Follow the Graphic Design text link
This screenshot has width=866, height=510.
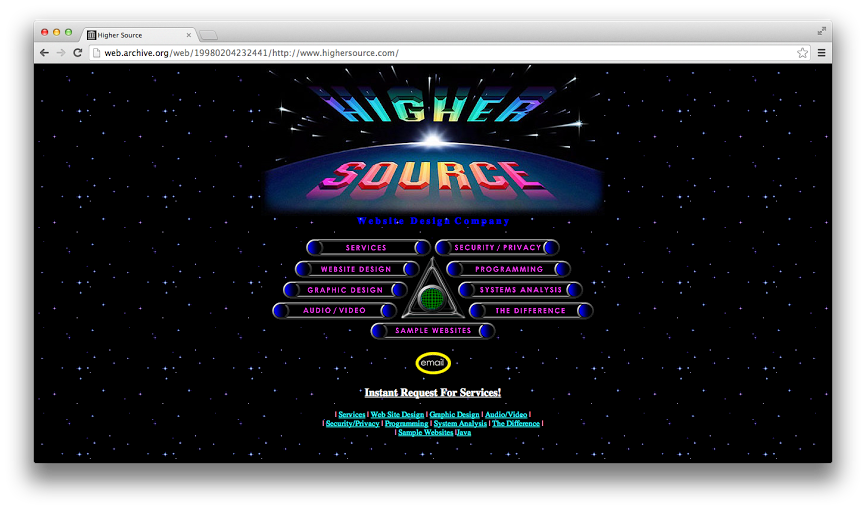455,414
